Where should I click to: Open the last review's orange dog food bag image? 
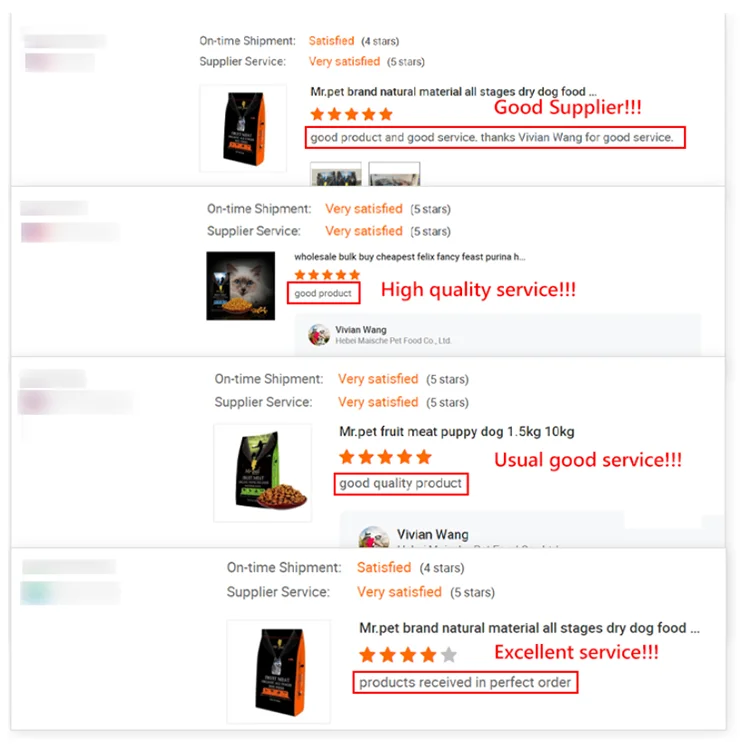coord(279,672)
